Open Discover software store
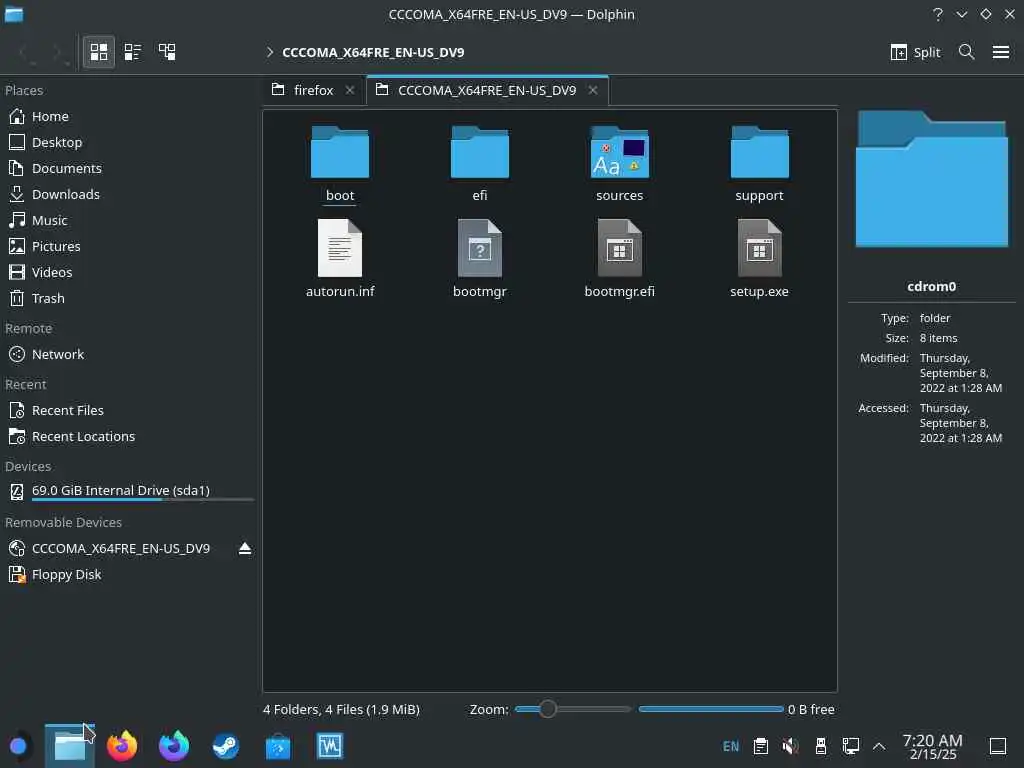Viewport: 1024px width, 768px height. click(278, 746)
